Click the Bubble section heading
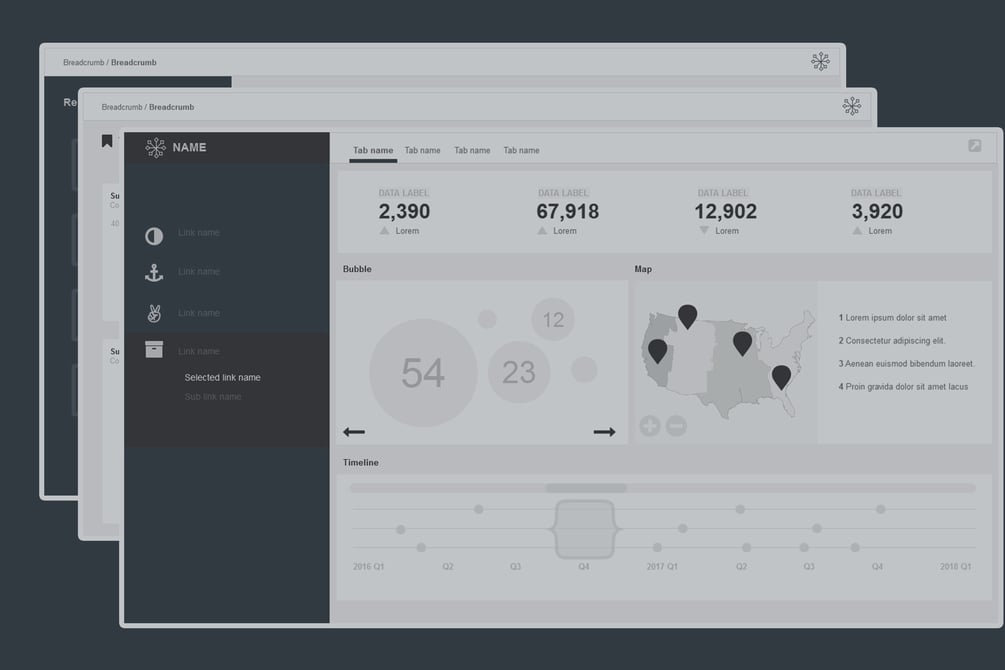The width and height of the screenshot is (1005, 670). (x=357, y=269)
